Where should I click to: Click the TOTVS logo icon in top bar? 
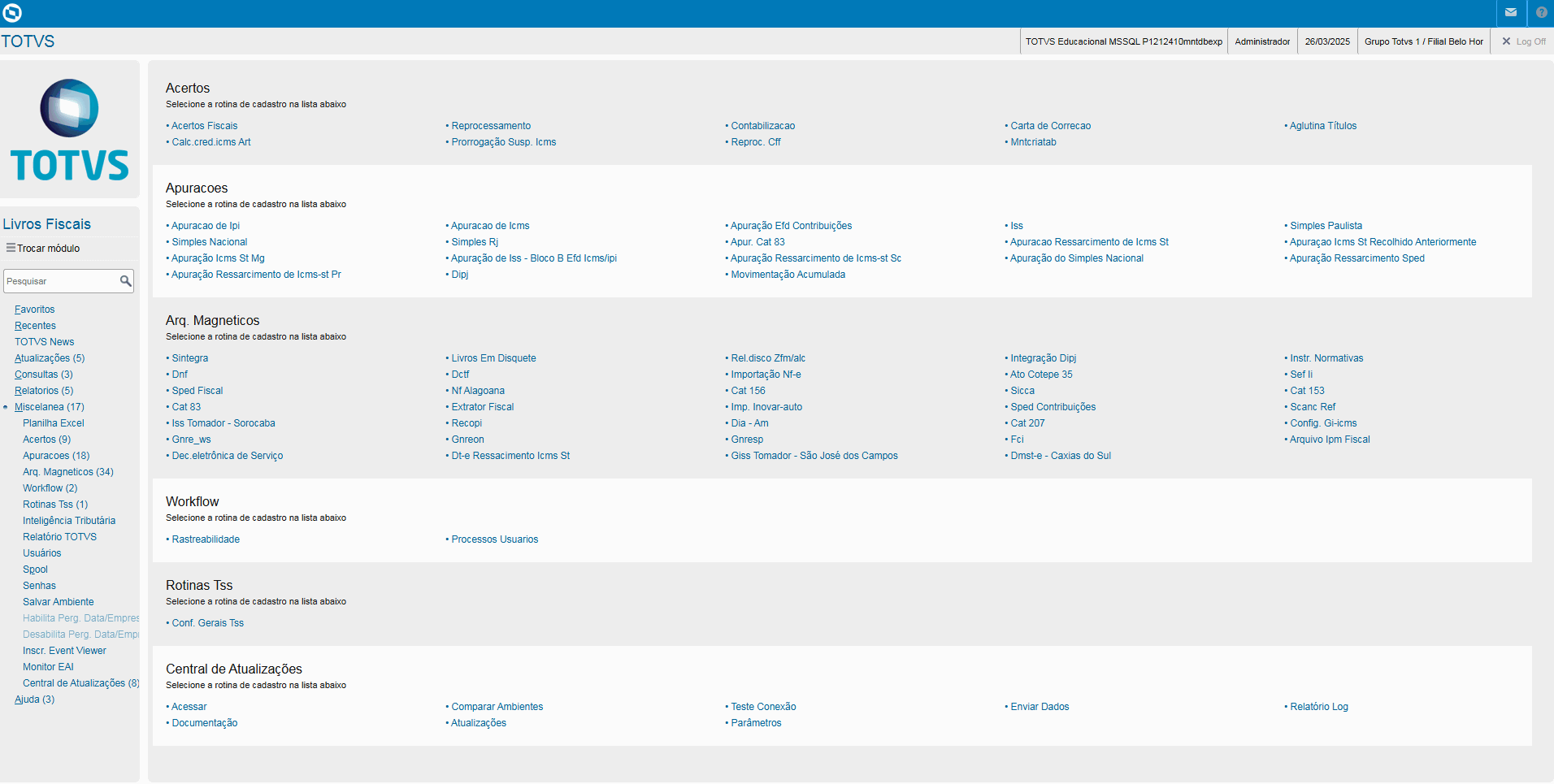(12, 13)
